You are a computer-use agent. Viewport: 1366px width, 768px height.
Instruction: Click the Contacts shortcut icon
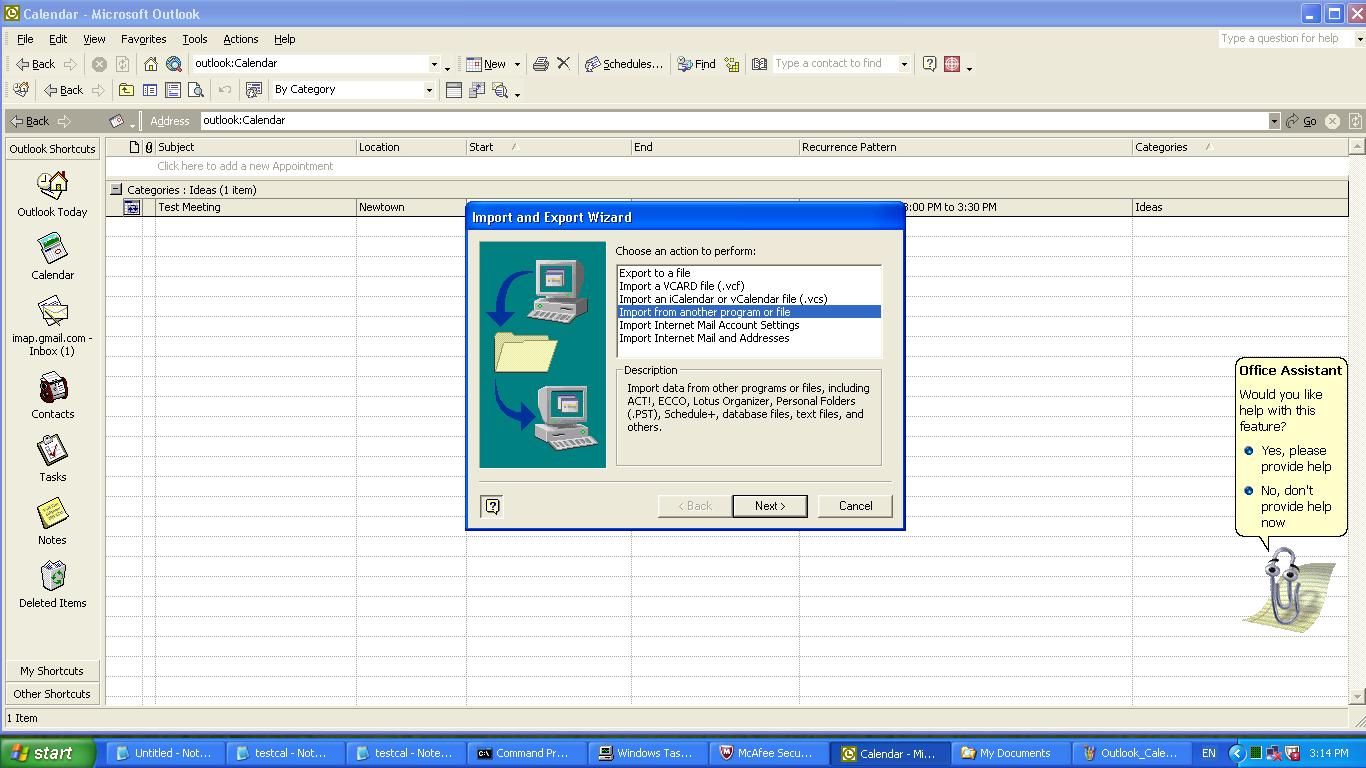point(52,388)
